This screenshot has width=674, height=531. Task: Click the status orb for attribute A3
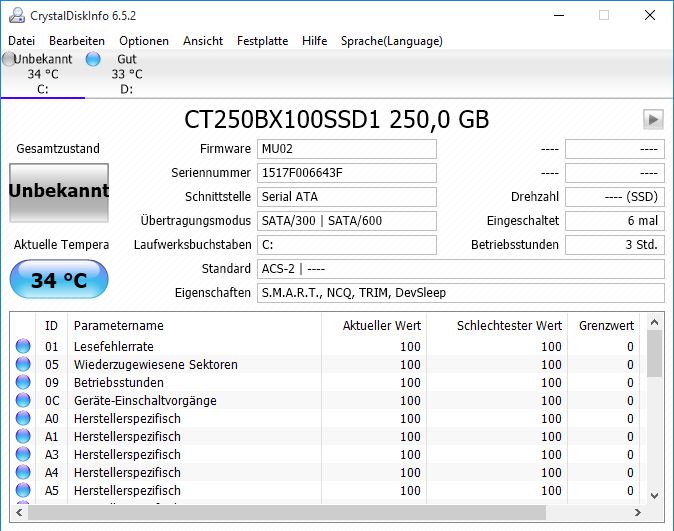tap(23, 454)
